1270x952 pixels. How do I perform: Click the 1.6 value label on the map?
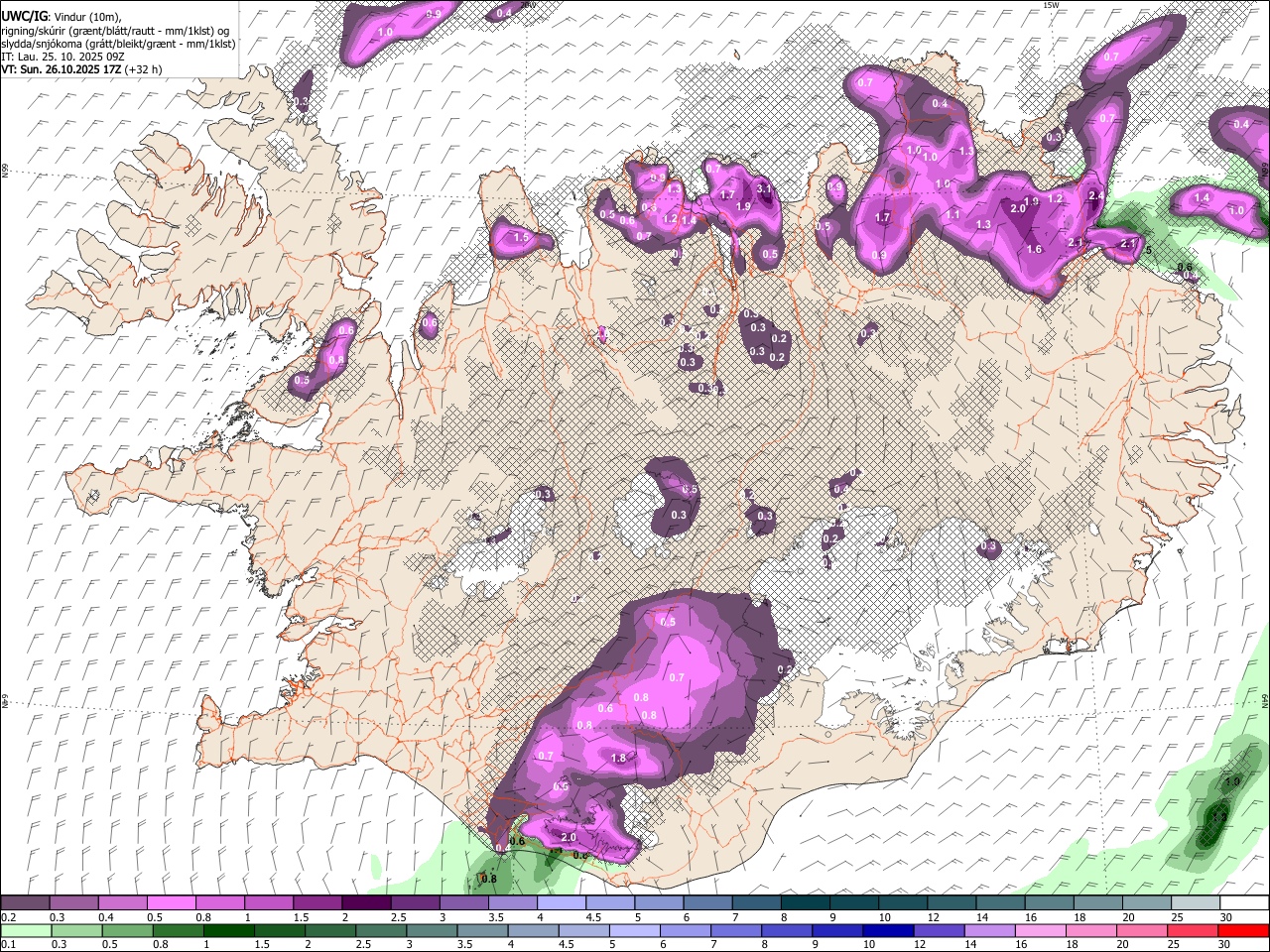1035,250
